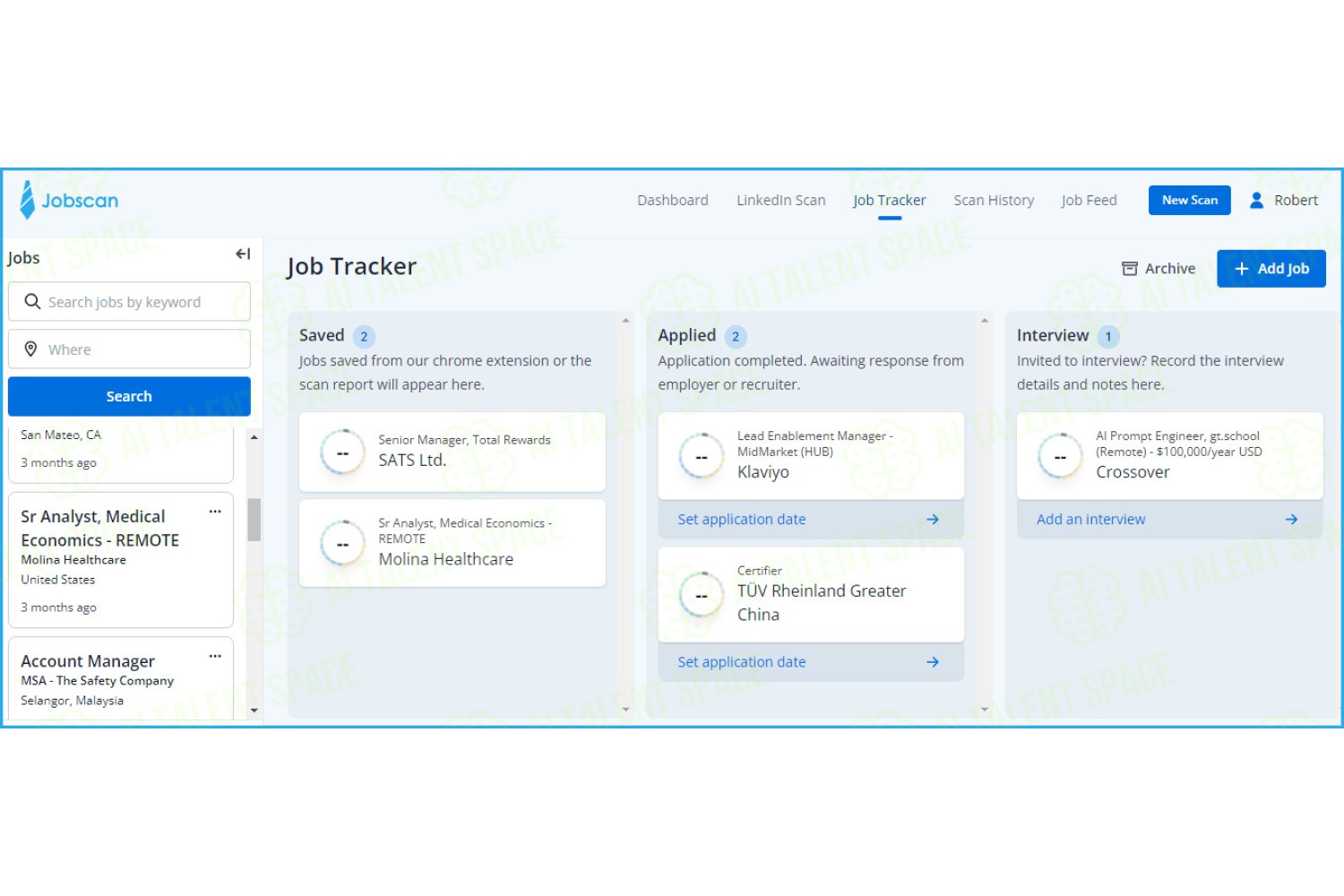Click the Jobscan logo
This screenshot has width=1344, height=896.
coord(69,200)
